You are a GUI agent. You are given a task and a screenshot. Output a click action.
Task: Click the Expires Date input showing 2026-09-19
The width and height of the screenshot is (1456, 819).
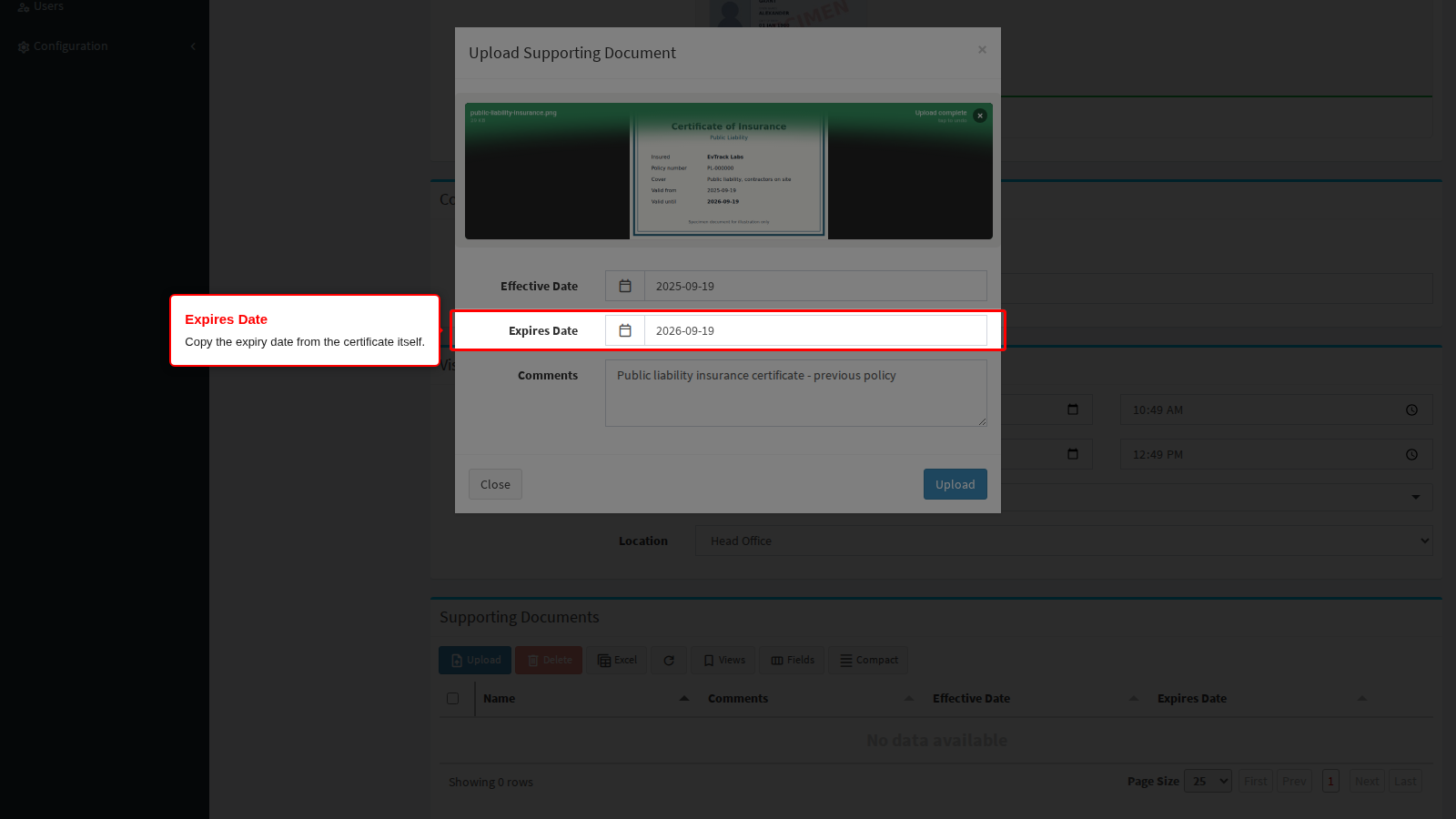(815, 330)
